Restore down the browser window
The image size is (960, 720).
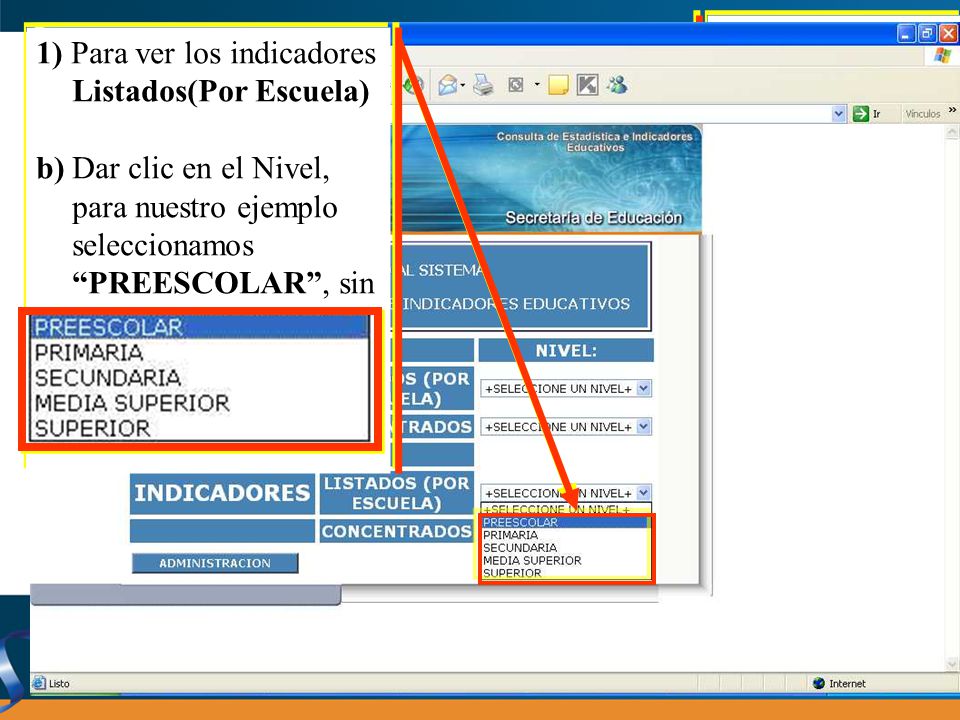coord(928,34)
